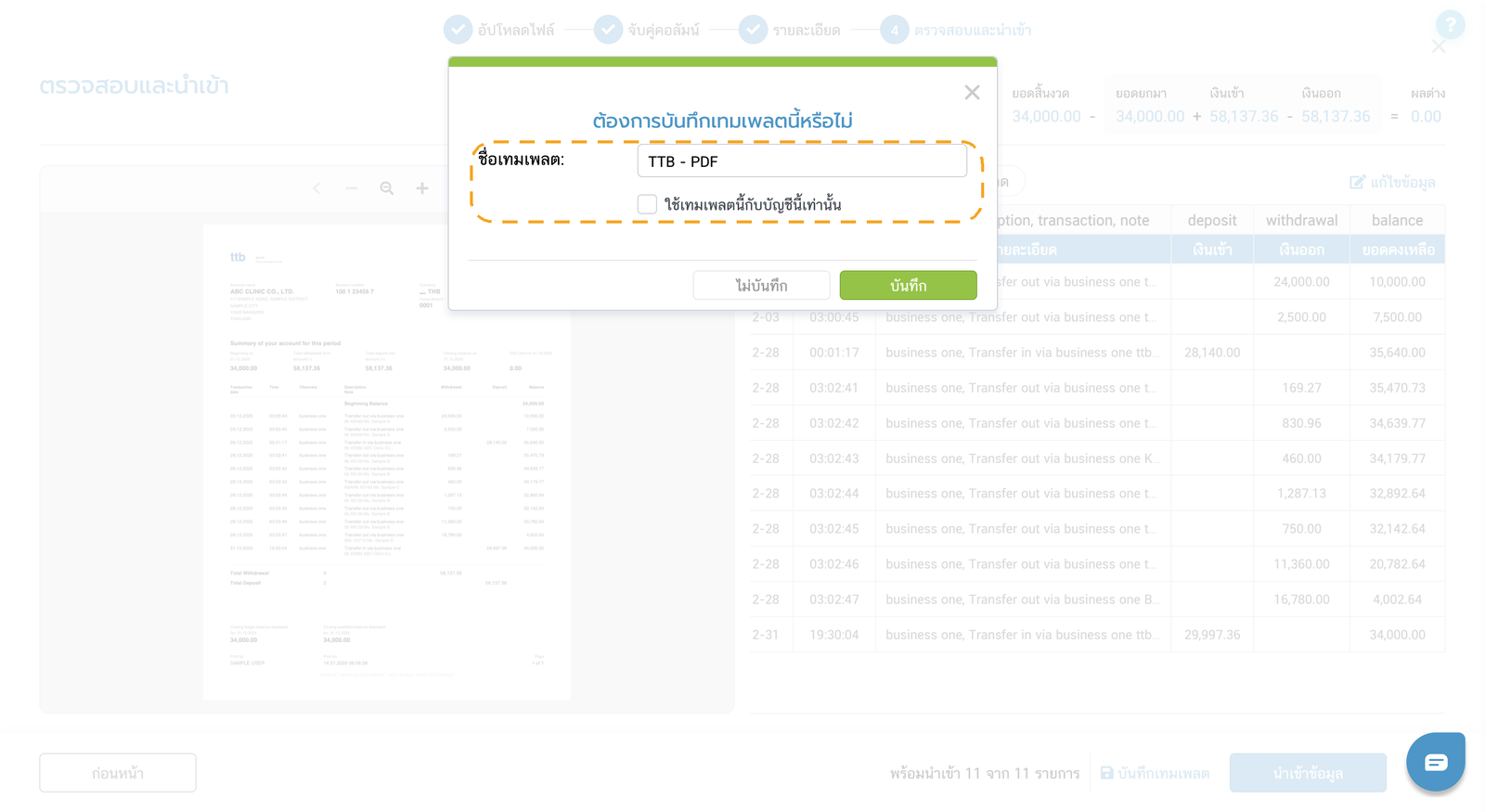Click the minus zoom-out icon in PDF viewer
1485x812 pixels.
[352, 188]
